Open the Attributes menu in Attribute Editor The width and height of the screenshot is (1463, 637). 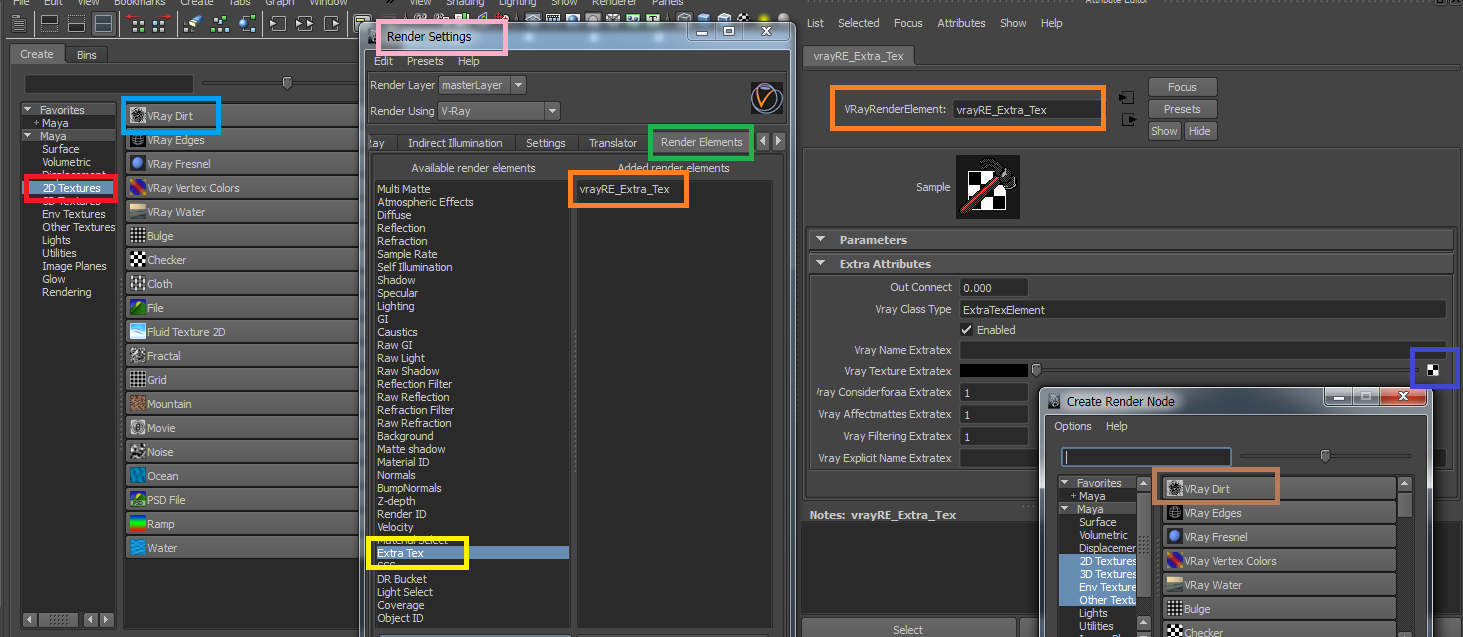pyautogui.click(x=961, y=23)
